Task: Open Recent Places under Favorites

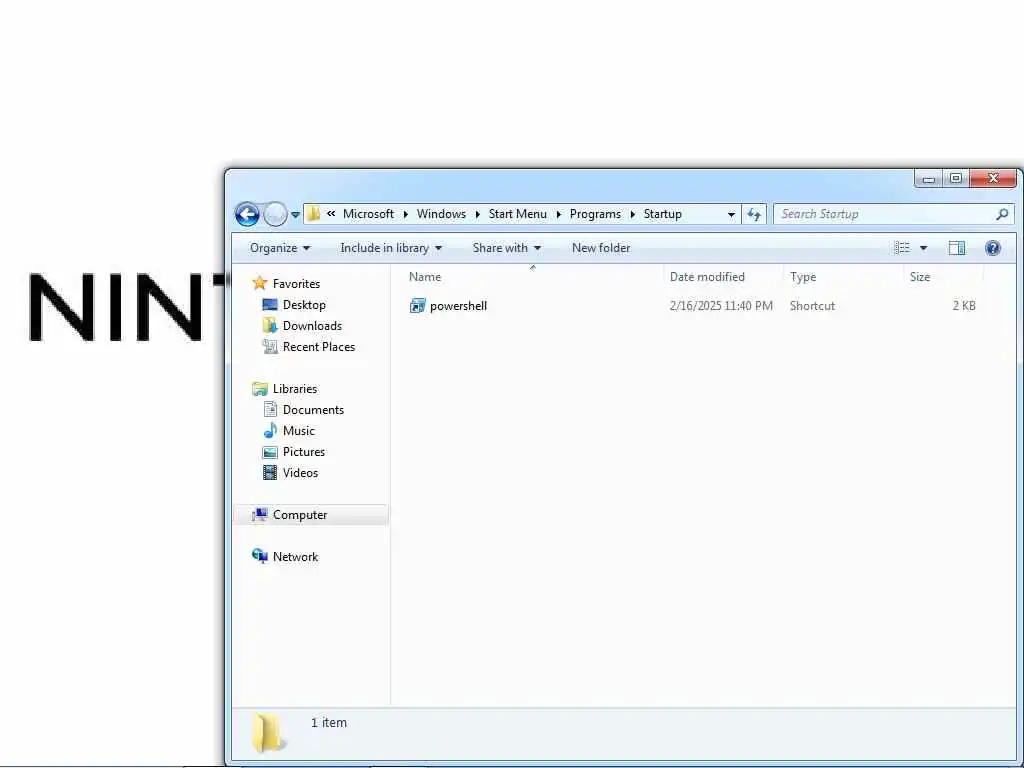Action: pyautogui.click(x=319, y=347)
